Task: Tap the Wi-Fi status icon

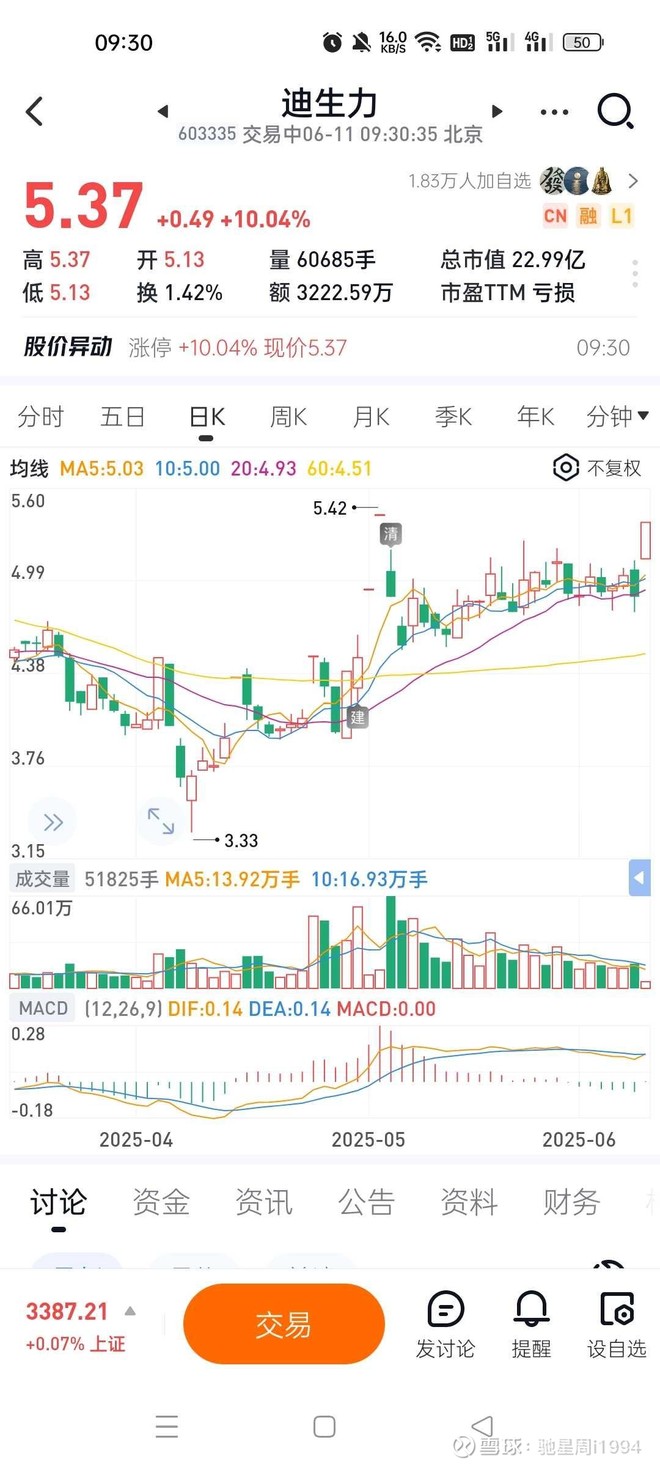Action: [428, 42]
